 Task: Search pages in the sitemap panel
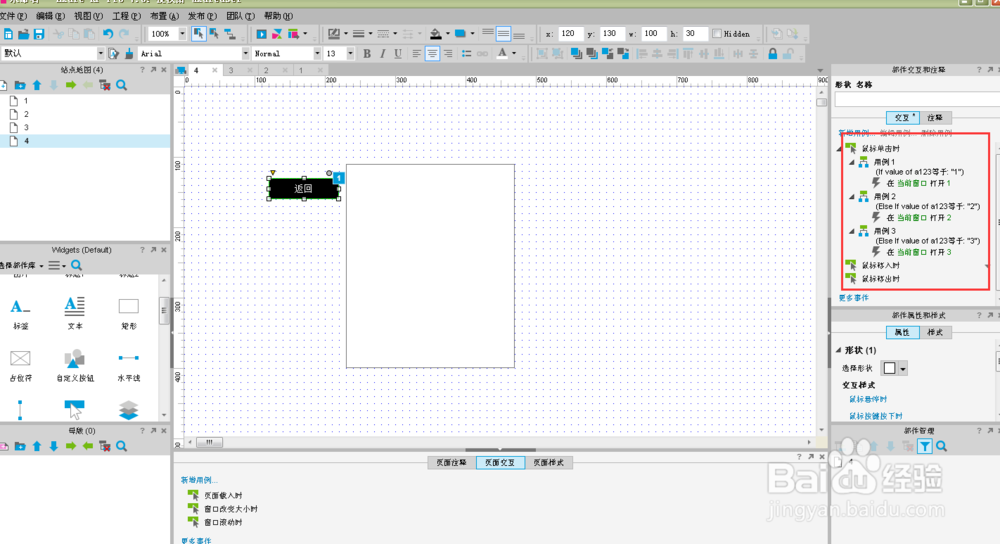point(121,85)
